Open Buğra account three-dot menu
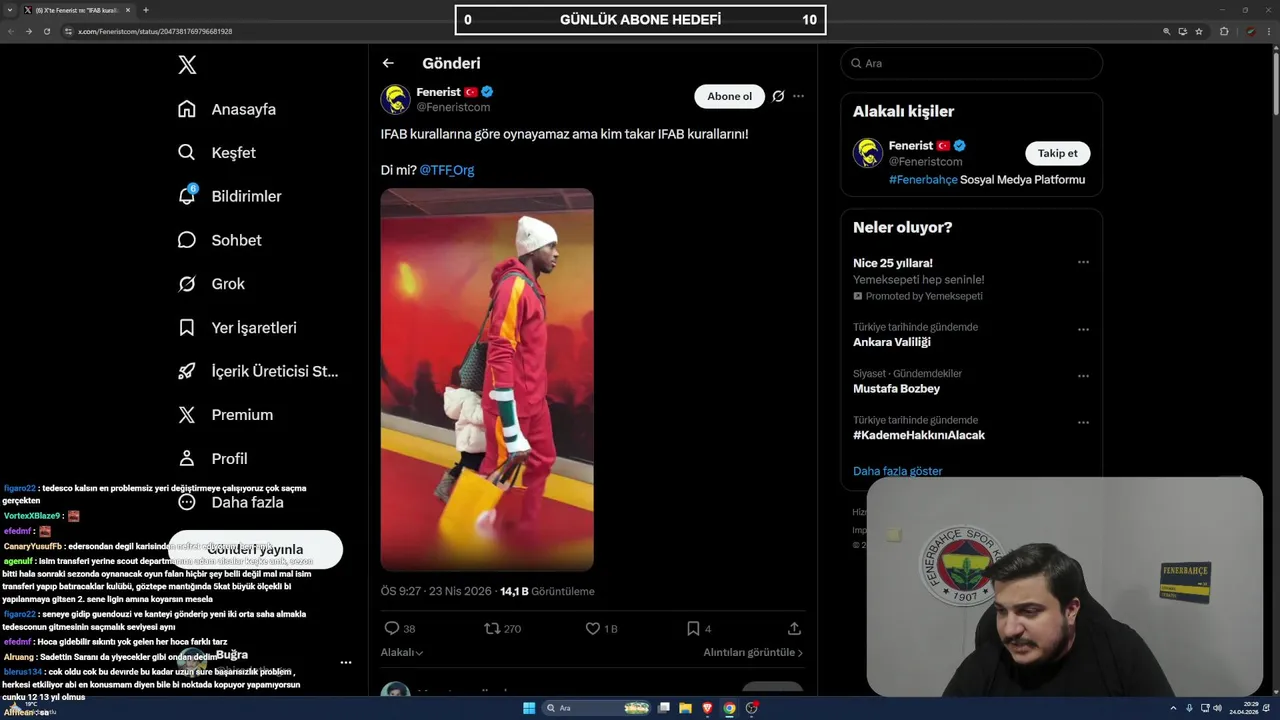 pos(346,662)
